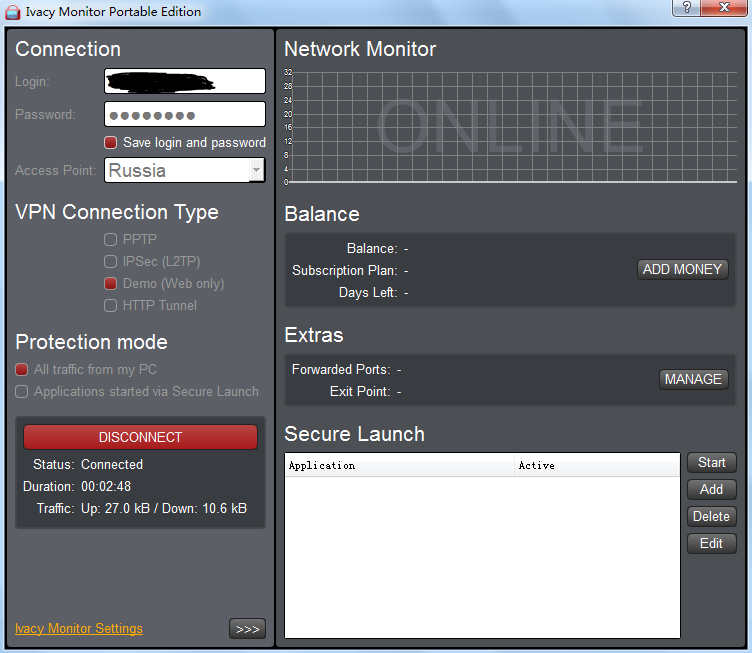Click the >>> collapse panel button
Viewport: 752px width, 653px height.
click(247, 629)
